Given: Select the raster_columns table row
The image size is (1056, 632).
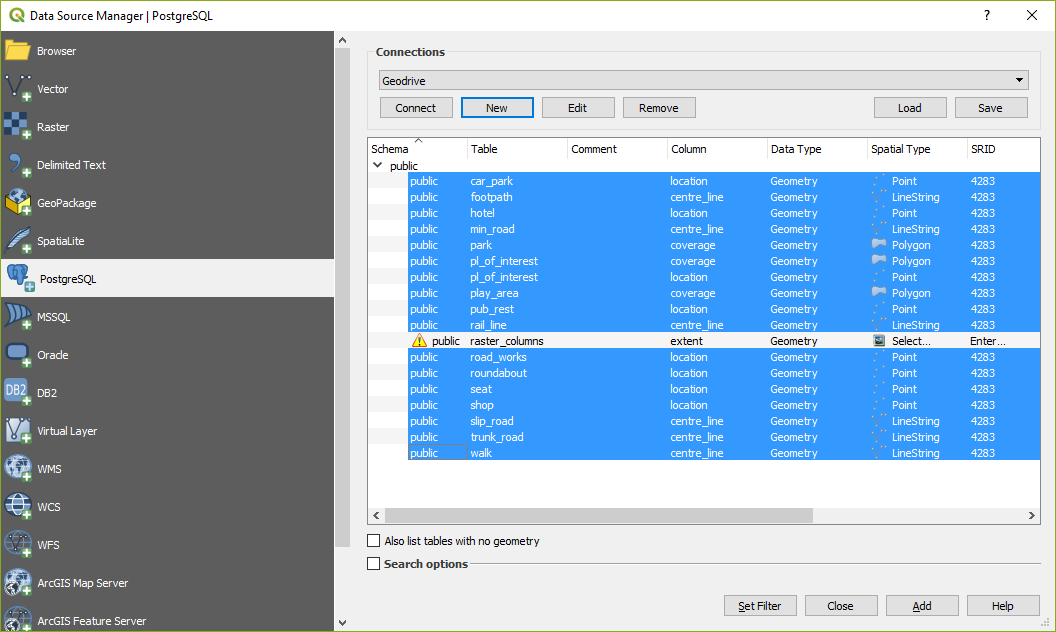Looking at the screenshot, I should pos(724,341).
